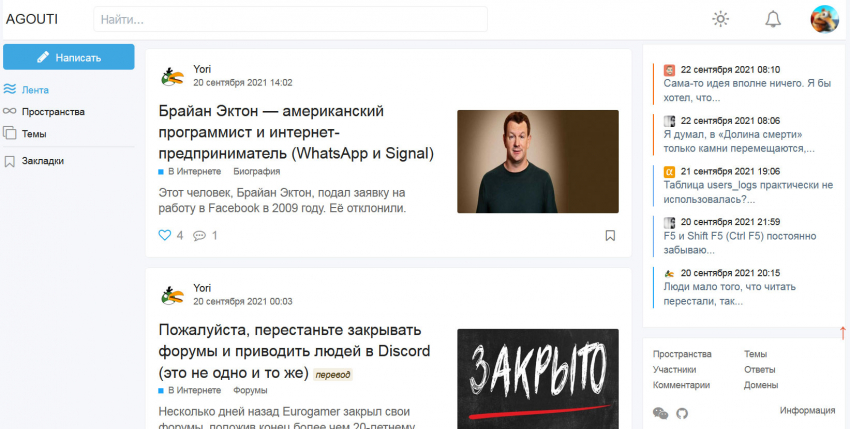Focus the Найти search field
Image resolution: width=850 pixels, height=429 pixels.
point(290,20)
